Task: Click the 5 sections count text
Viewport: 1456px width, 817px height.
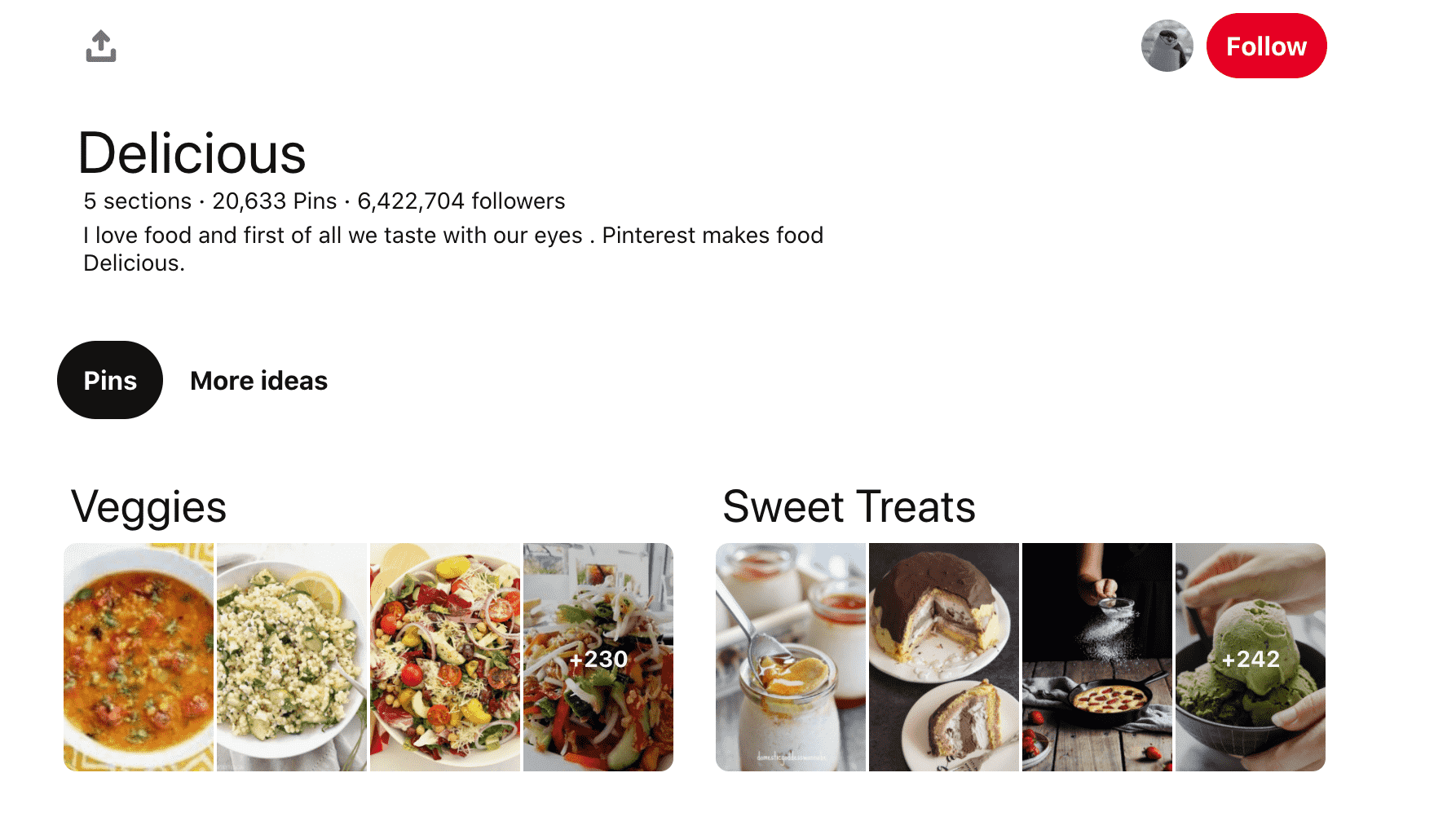Action: click(137, 201)
